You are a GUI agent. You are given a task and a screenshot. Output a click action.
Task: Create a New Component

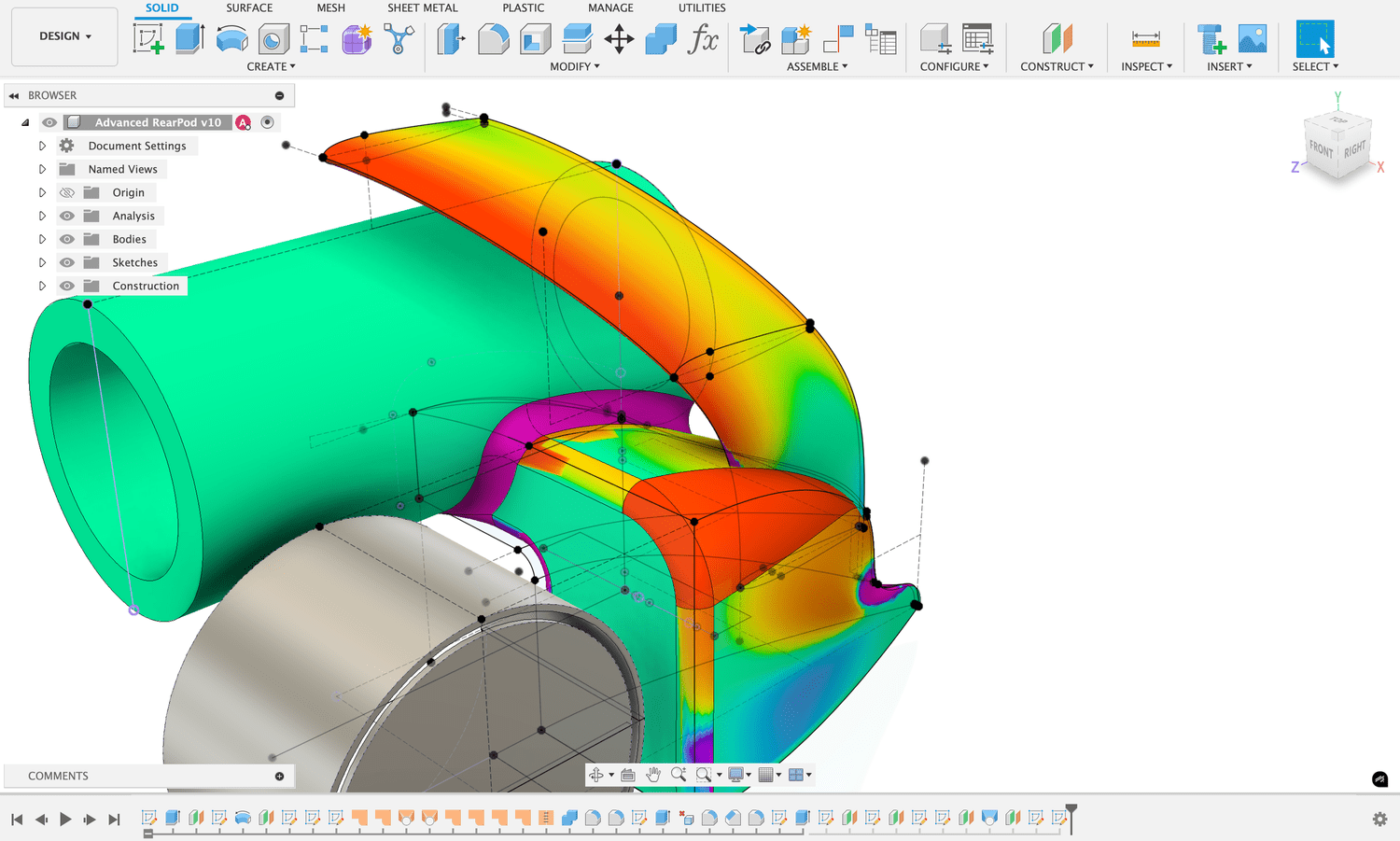(x=797, y=39)
